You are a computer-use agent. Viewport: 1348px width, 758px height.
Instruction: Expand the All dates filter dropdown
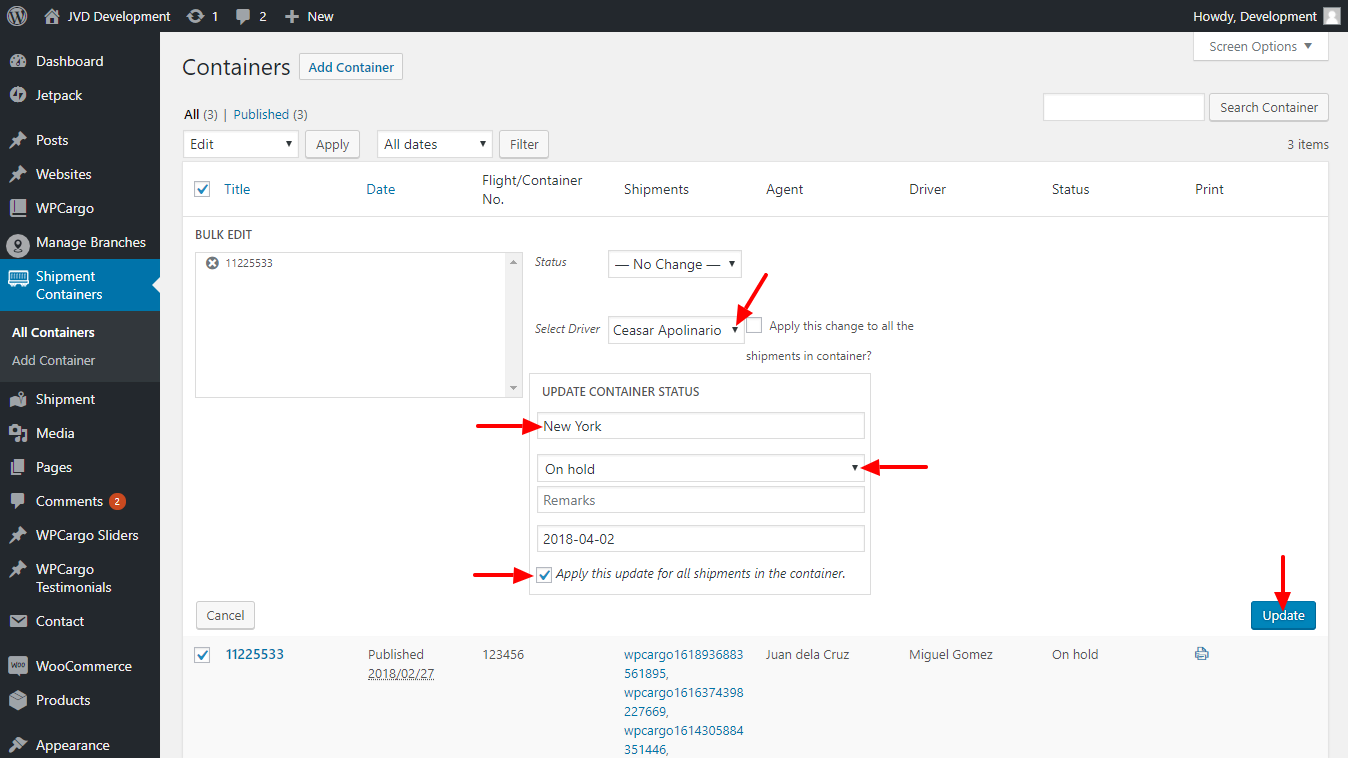click(x=434, y=144)
